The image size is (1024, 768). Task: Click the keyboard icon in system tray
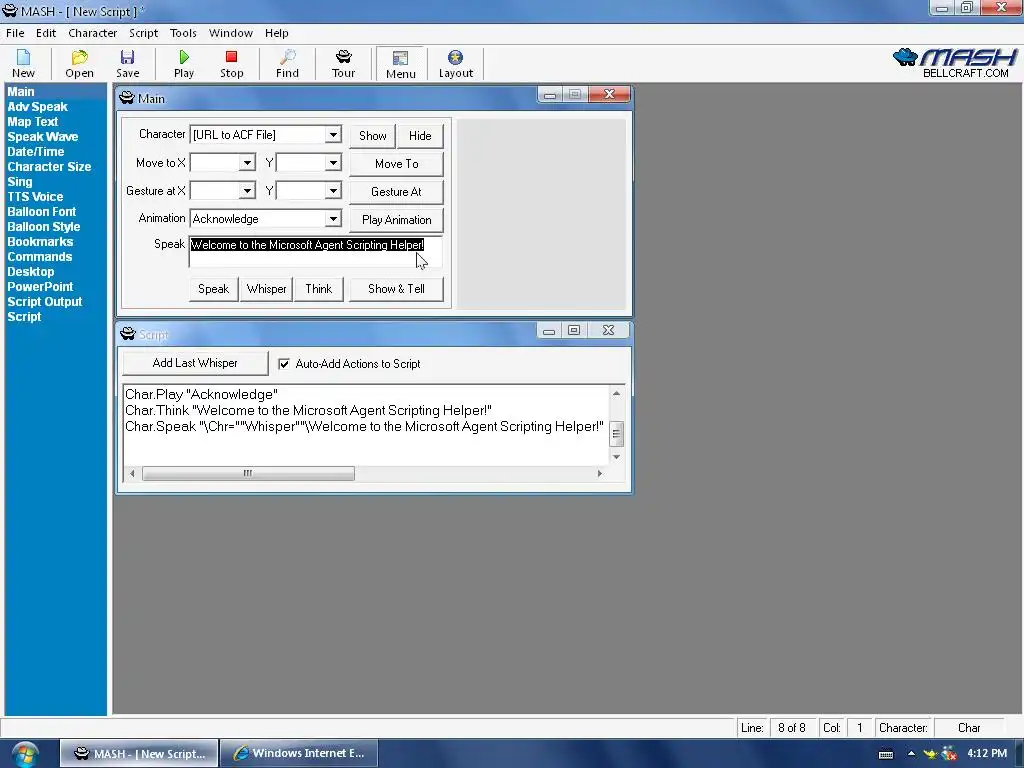[x=886, y=754]
